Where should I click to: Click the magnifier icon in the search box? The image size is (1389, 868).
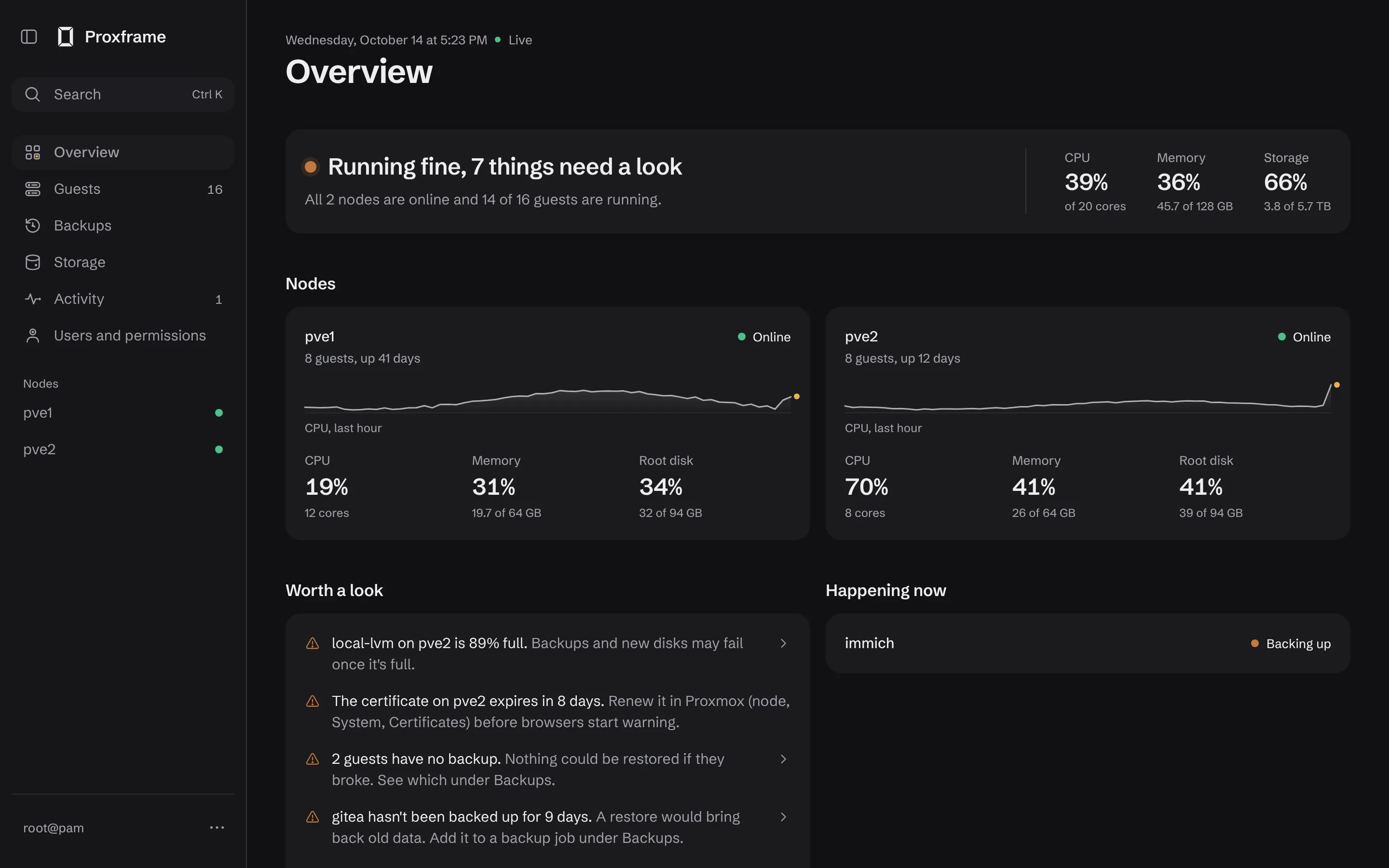pyautogui.click(x=33, y=94)
